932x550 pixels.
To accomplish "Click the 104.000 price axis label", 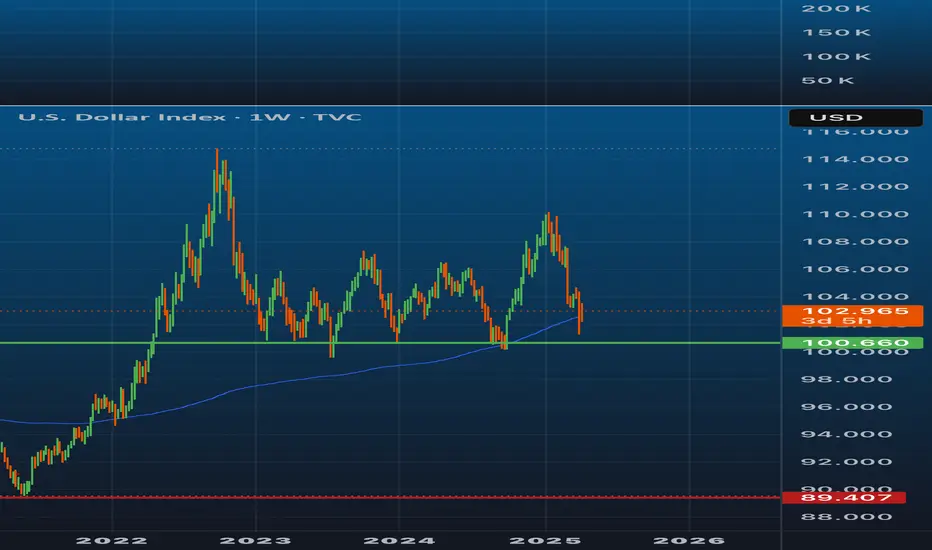I will [855, 297].
